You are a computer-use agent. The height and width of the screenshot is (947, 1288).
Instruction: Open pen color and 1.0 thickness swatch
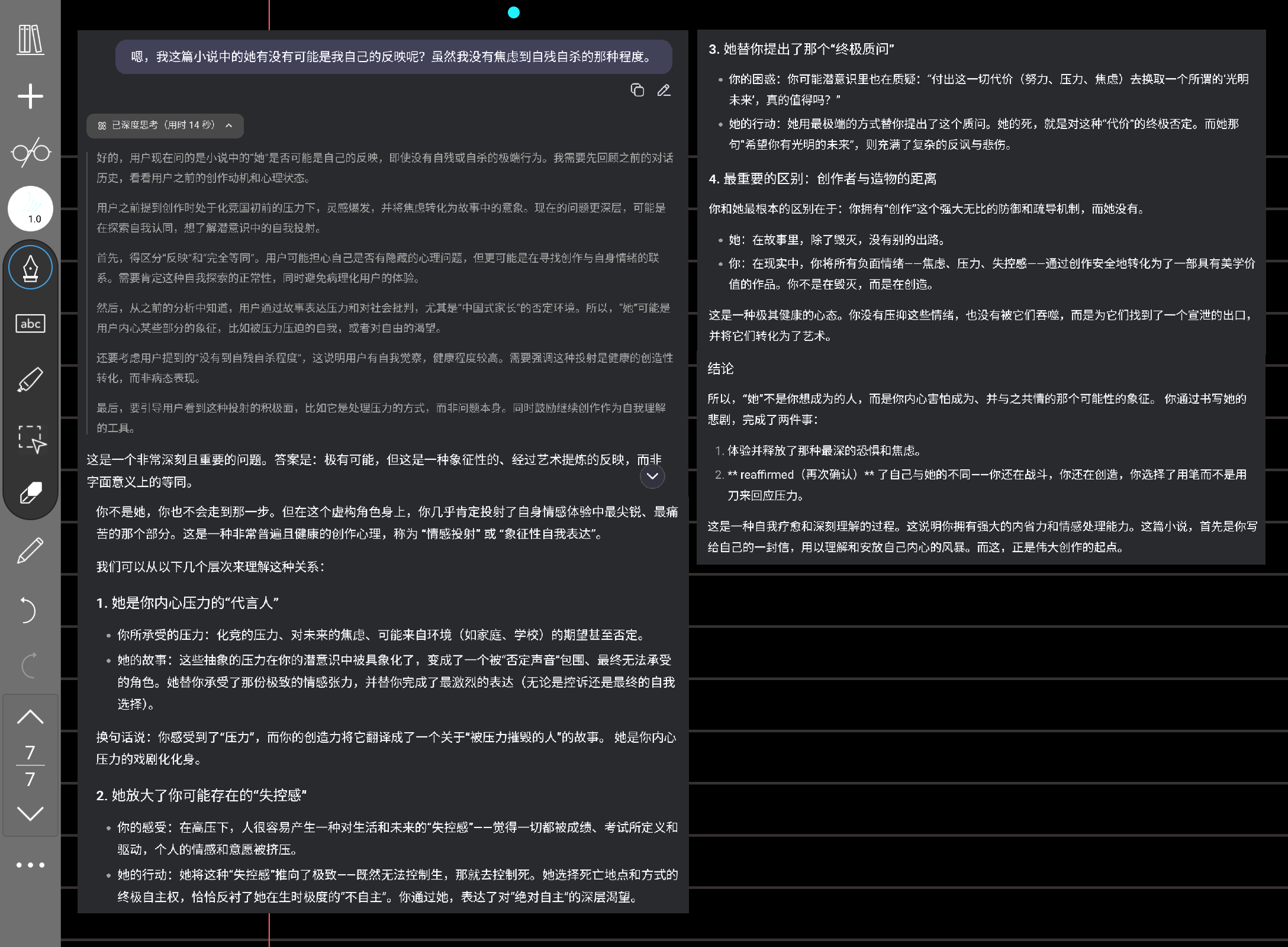pos(30,208)
